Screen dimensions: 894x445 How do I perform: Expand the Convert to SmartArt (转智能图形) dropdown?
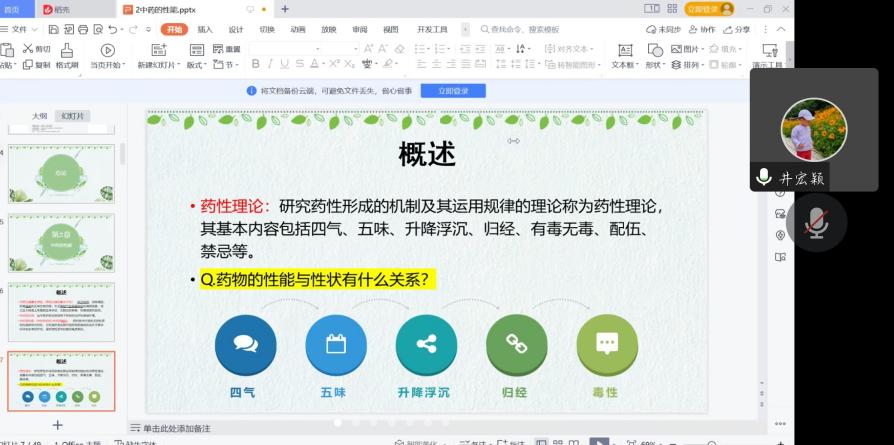point(573,64)
